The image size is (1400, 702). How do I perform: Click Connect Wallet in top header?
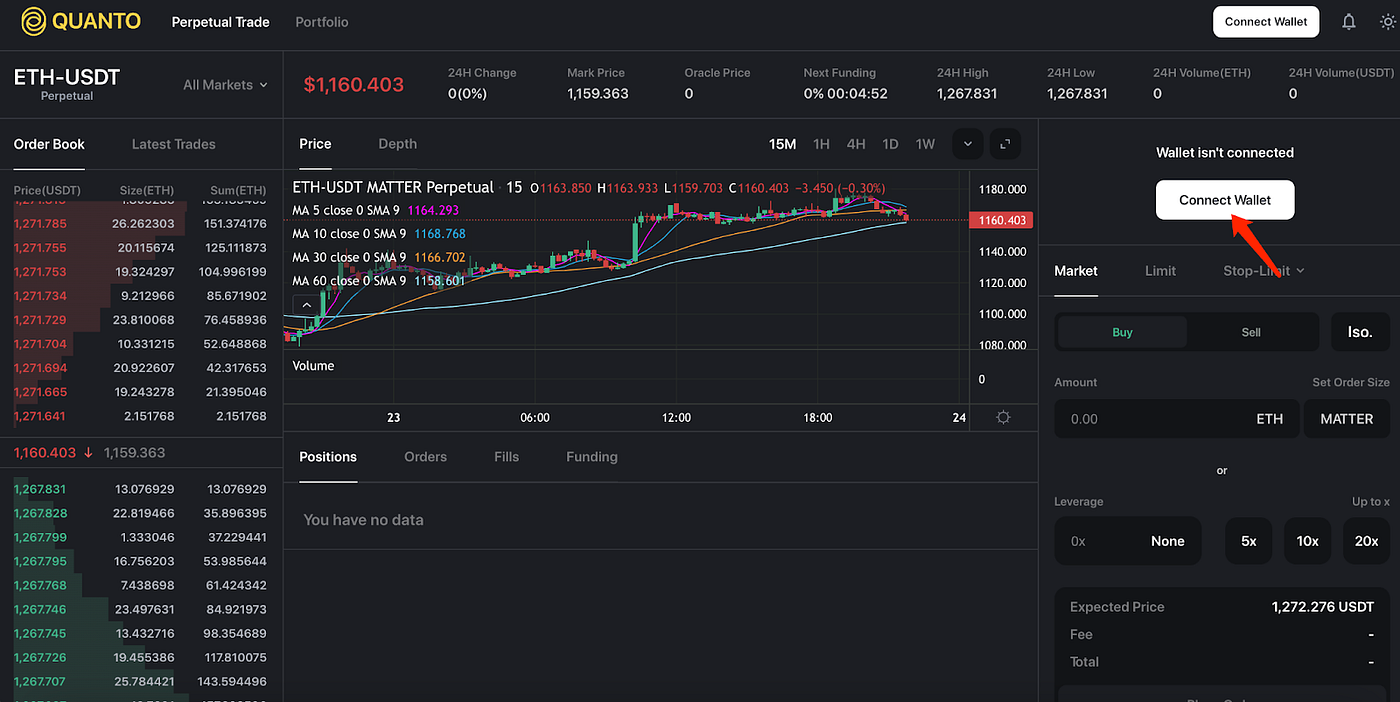pyautogui.click(x=1266, y=22)
